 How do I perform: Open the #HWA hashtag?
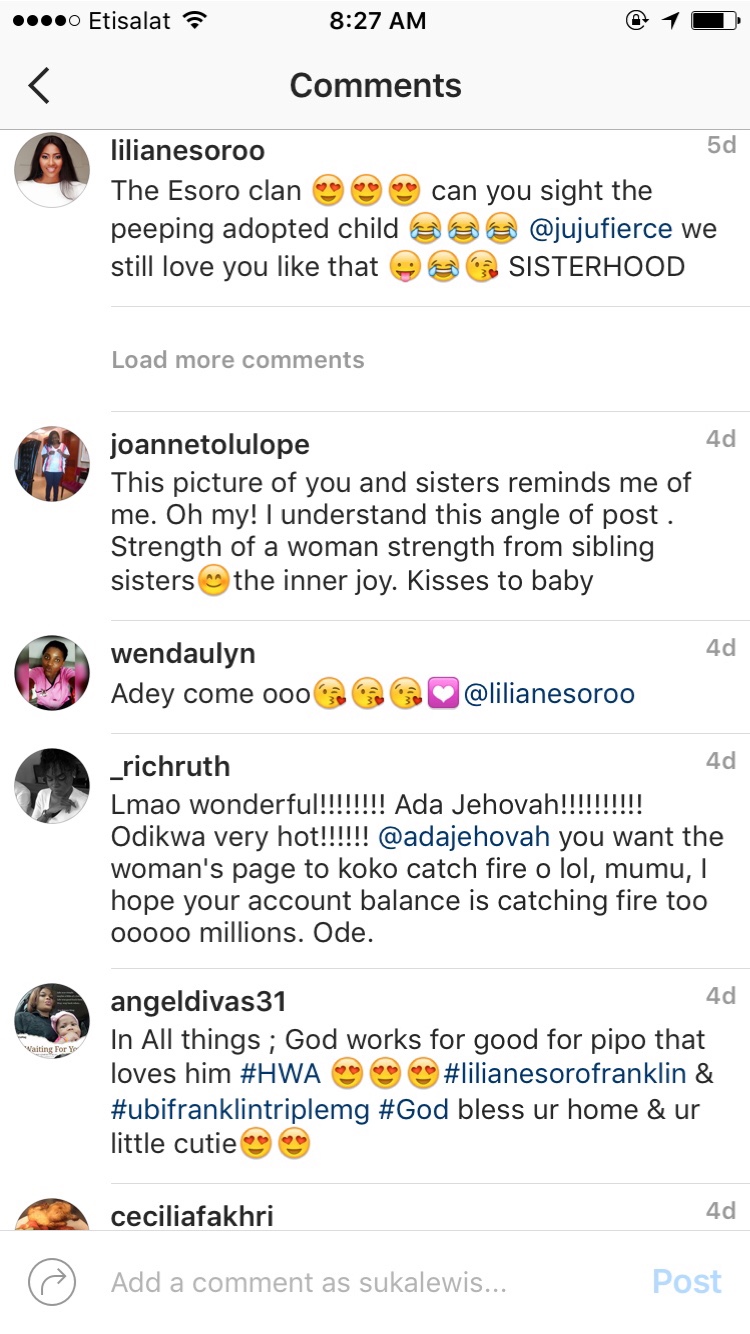tap(281, 1075)
